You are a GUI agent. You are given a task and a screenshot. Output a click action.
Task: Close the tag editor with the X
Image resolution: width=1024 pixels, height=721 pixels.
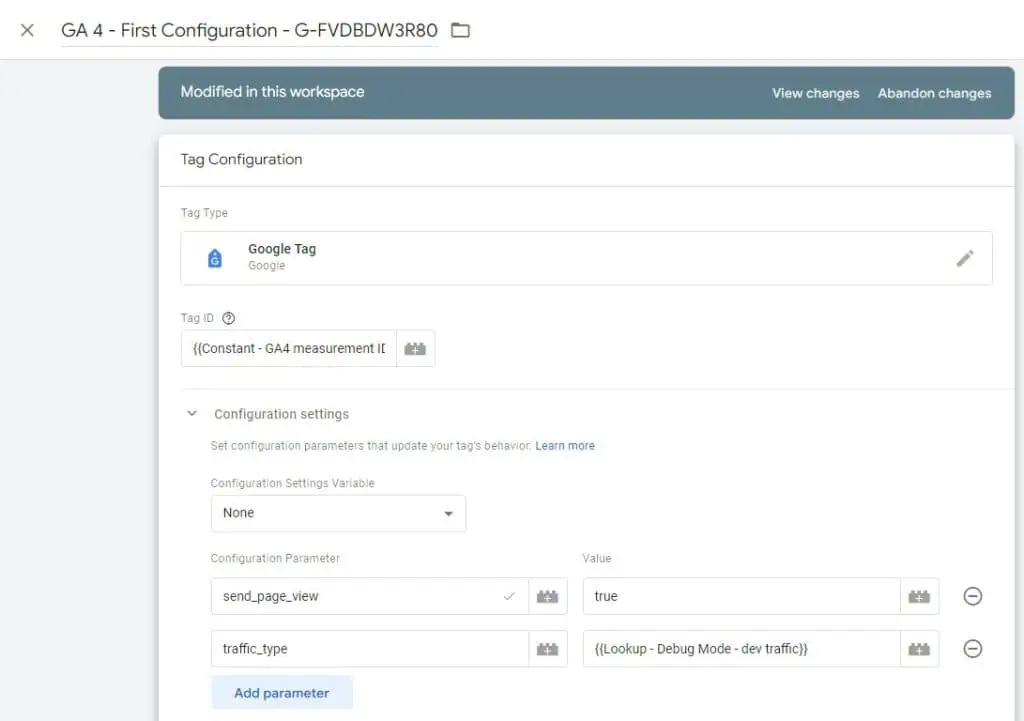(x=26, y=30)
